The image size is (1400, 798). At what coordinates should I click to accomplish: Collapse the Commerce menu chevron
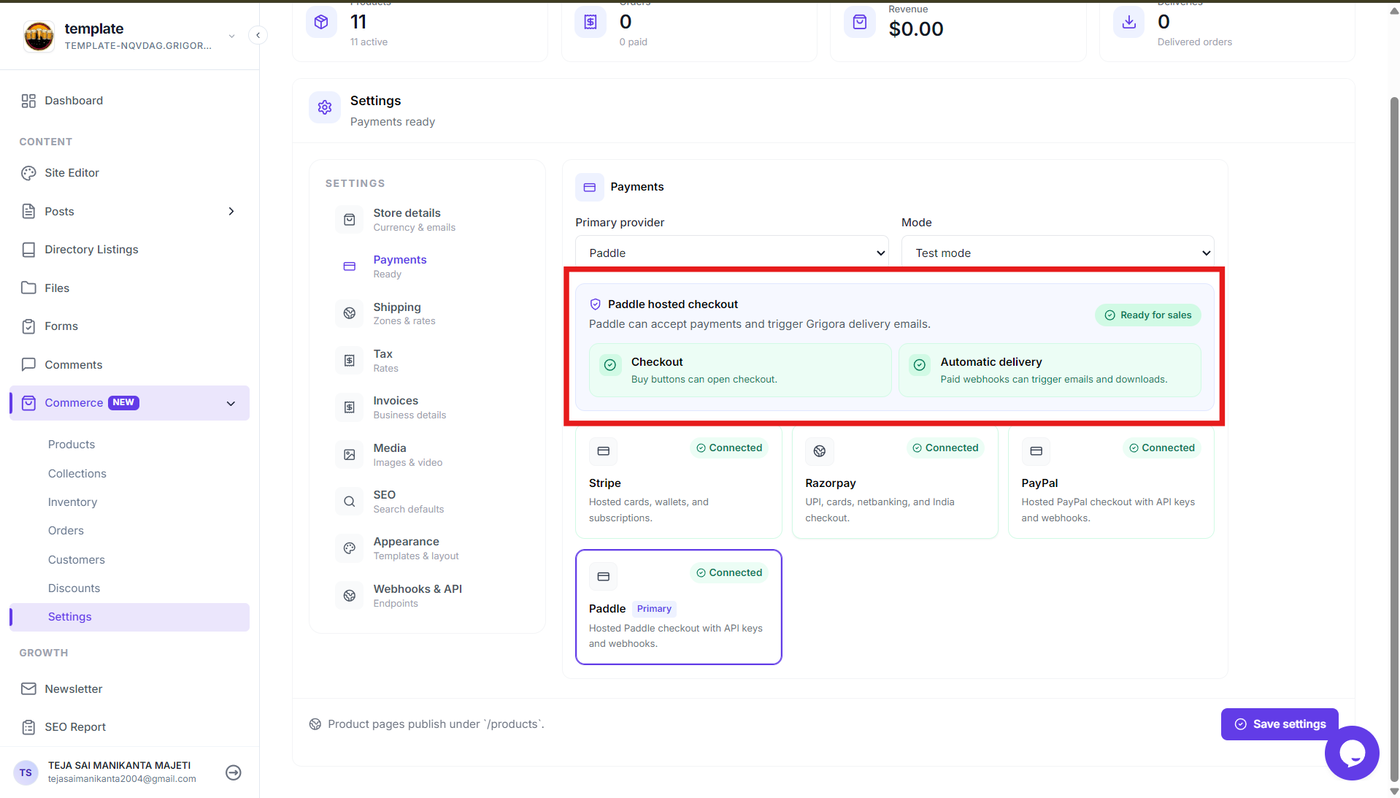[x=231, y=403]
